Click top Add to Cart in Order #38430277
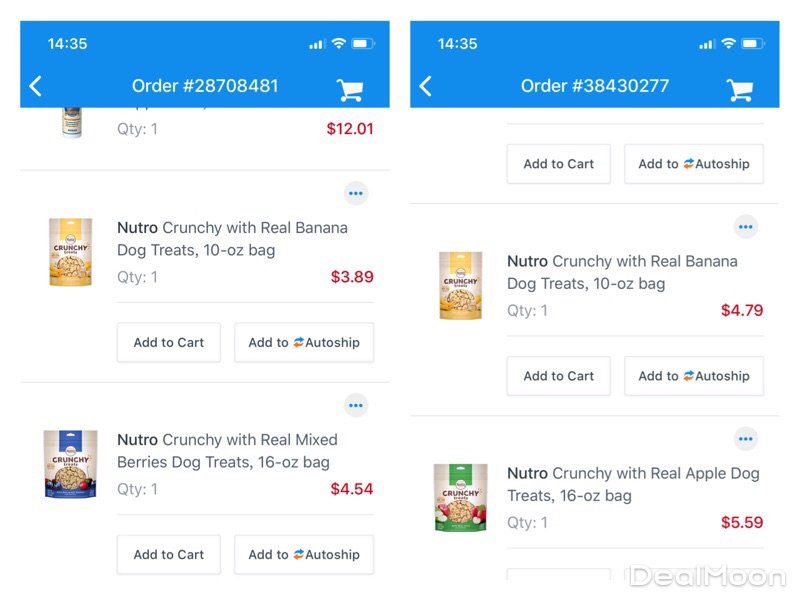Image resolution: width=800 pixels, height=600 pixels. (x=559, y=164)
